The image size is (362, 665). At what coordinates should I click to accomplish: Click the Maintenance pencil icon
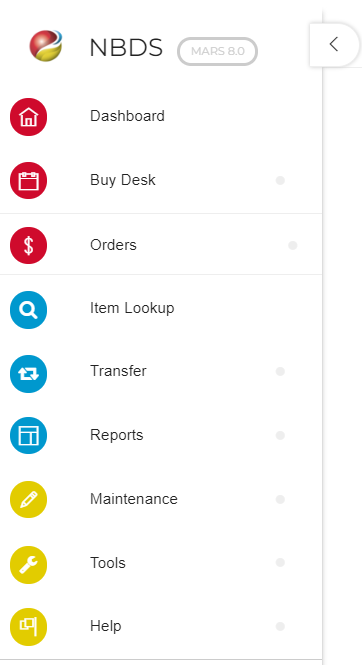pyautogui.click(x=28, y=499)
